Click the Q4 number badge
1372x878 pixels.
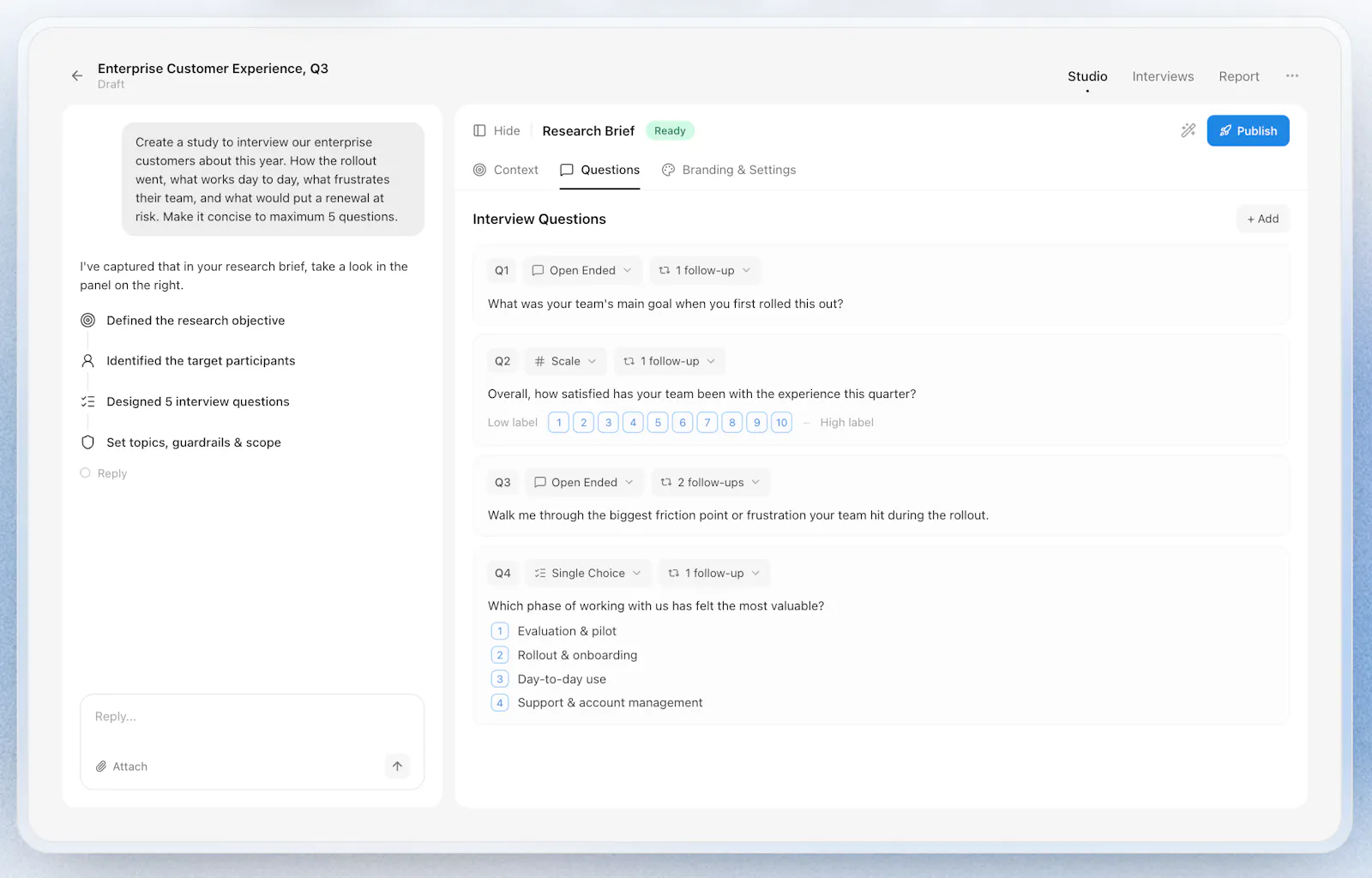502,573
